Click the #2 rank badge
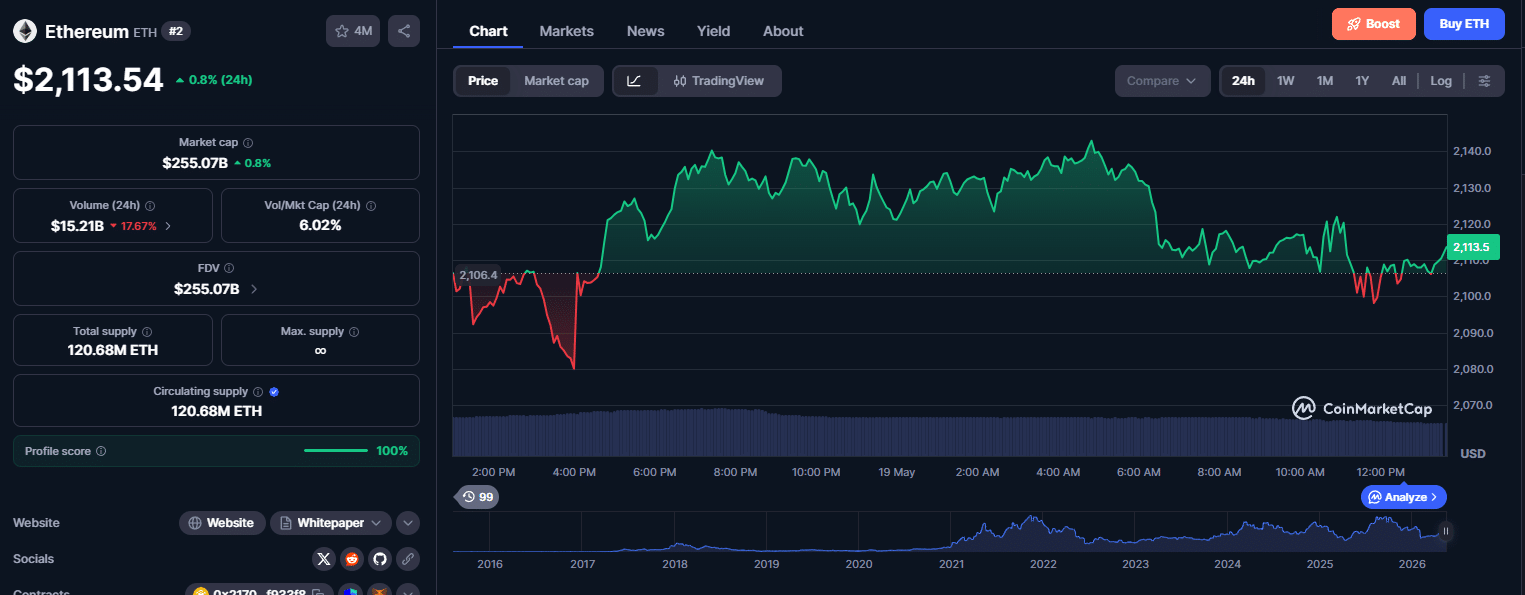Screen dimensions: 1525x595 point(176,31)
